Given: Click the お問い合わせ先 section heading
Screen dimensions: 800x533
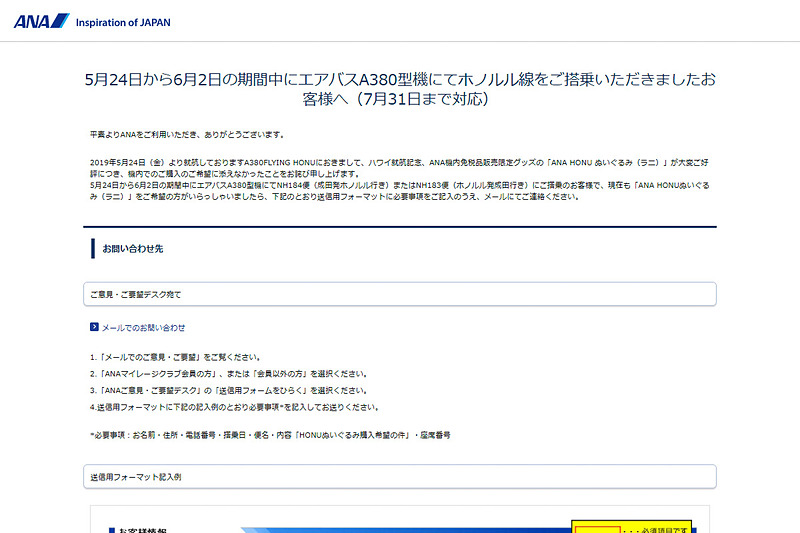Looking at the screenshot, I should point(133,249).
